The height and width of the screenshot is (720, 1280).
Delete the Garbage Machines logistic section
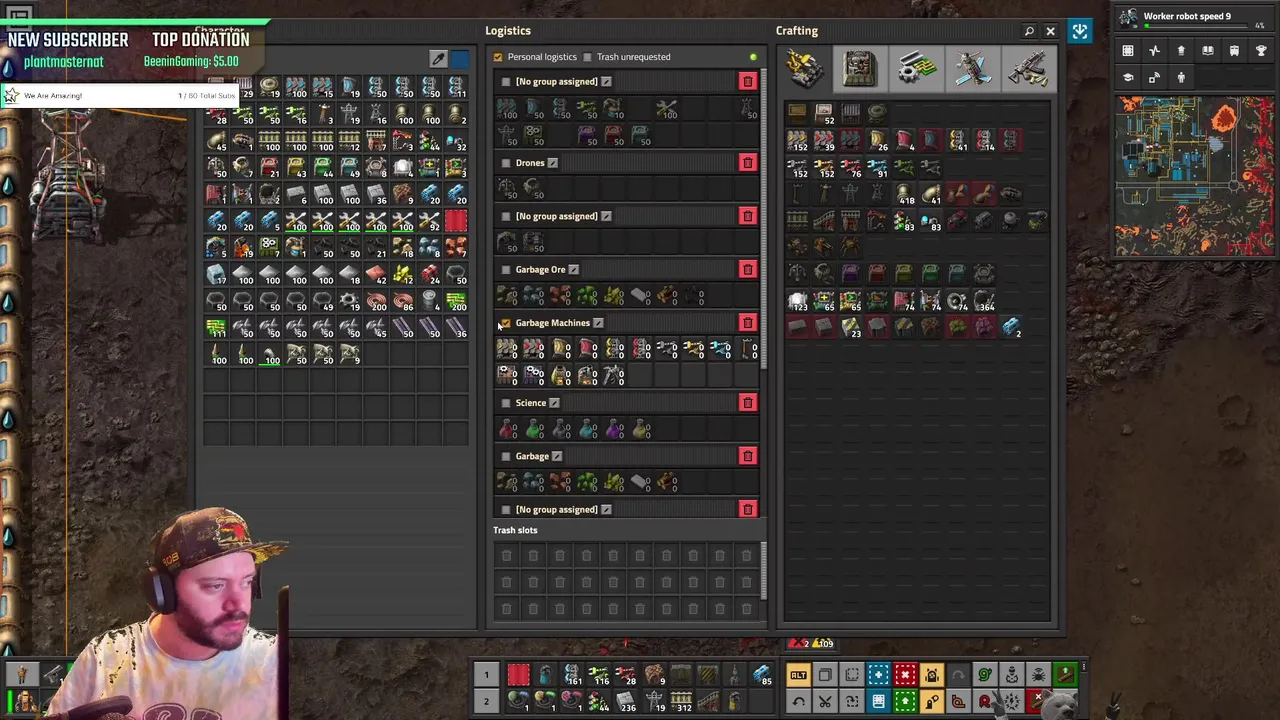pos(747,323)
